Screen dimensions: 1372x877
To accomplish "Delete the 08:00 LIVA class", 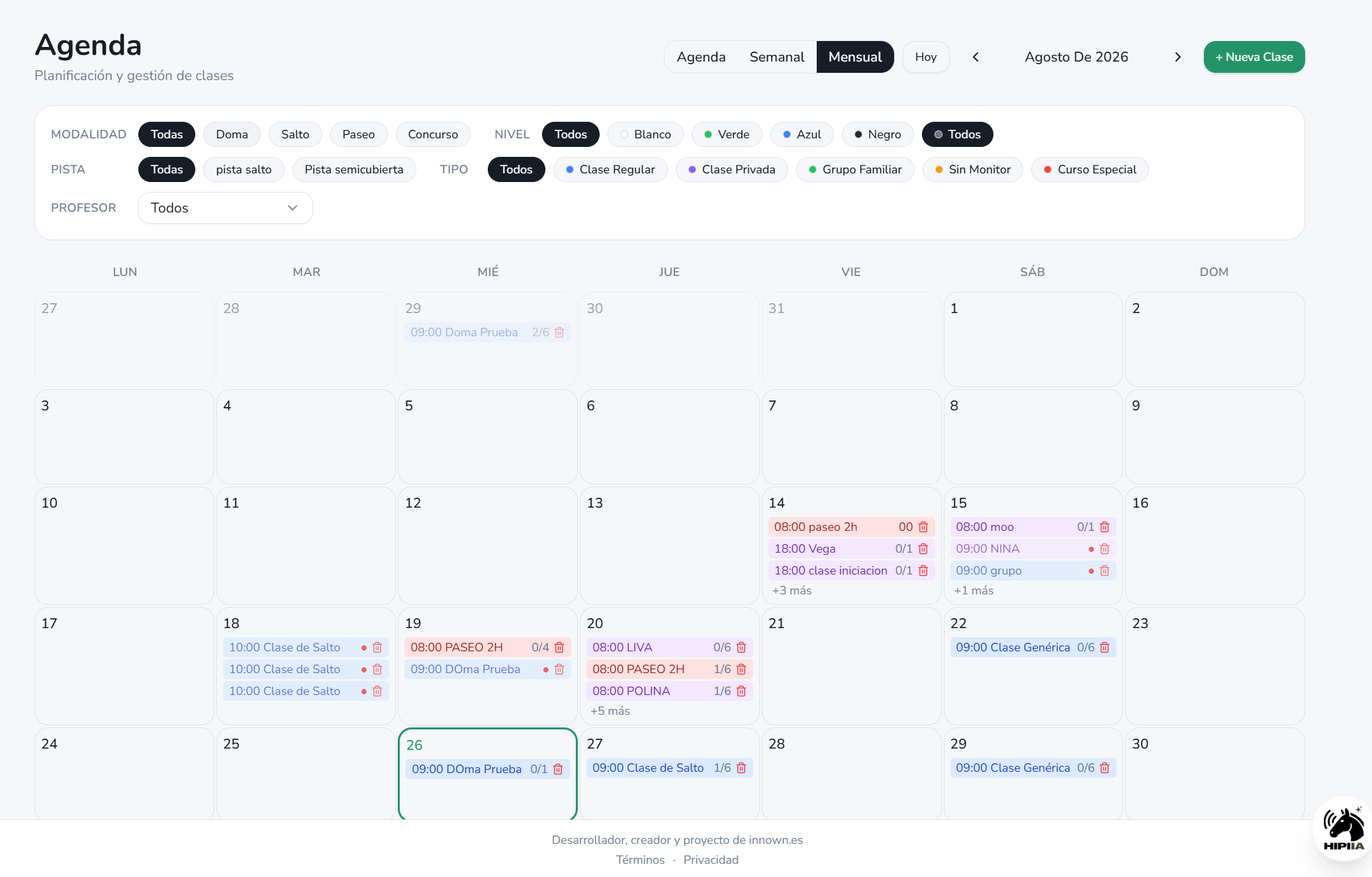I will (741, 647).
